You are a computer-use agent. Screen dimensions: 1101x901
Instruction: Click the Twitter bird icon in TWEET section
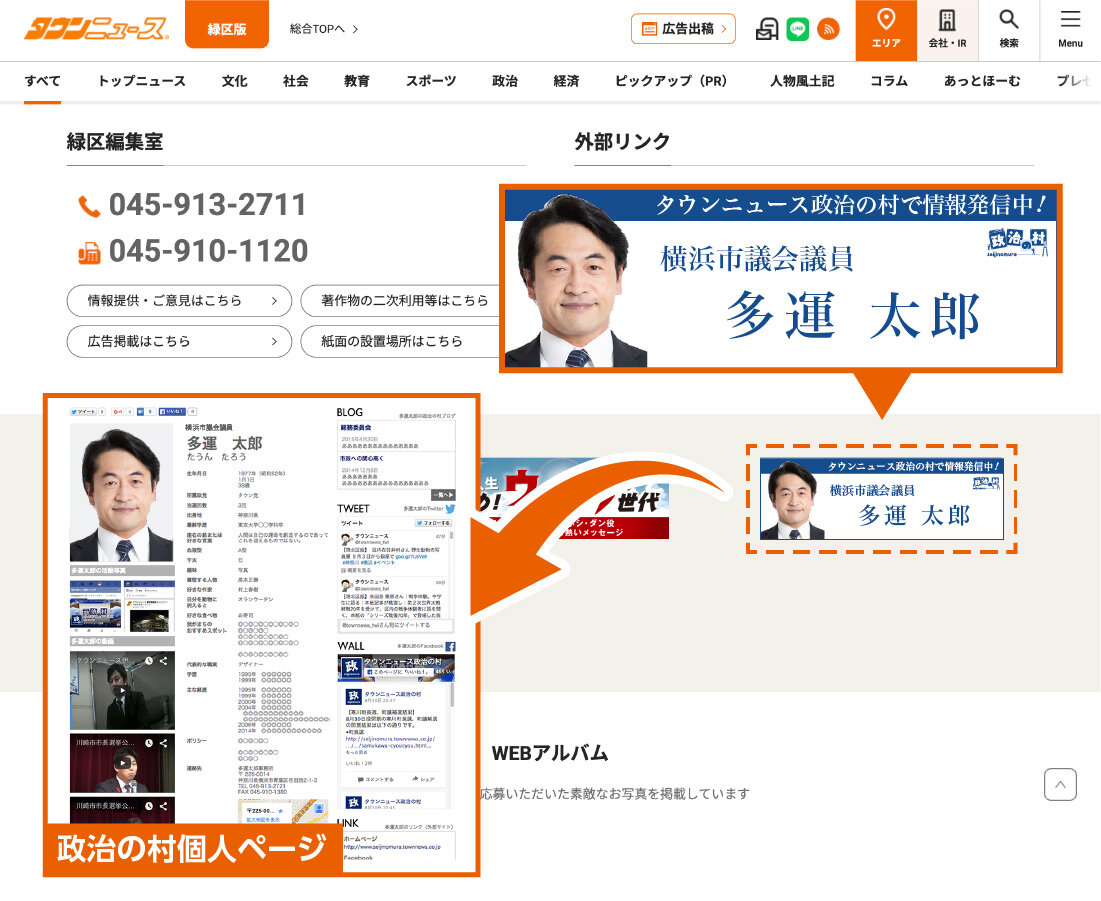pyautogui.click(x=448, y=508)
